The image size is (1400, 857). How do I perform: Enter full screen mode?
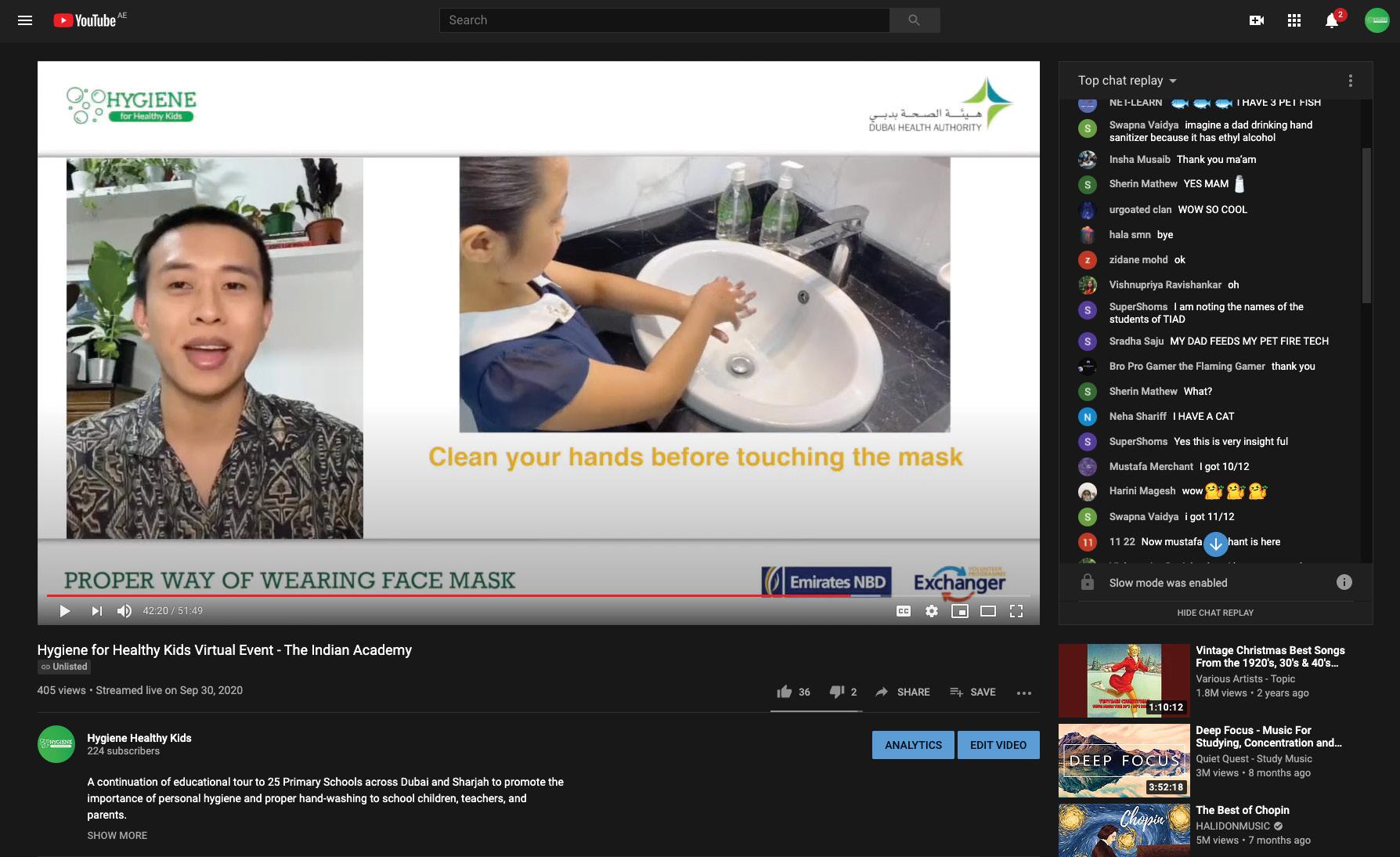click(1016, 611)
